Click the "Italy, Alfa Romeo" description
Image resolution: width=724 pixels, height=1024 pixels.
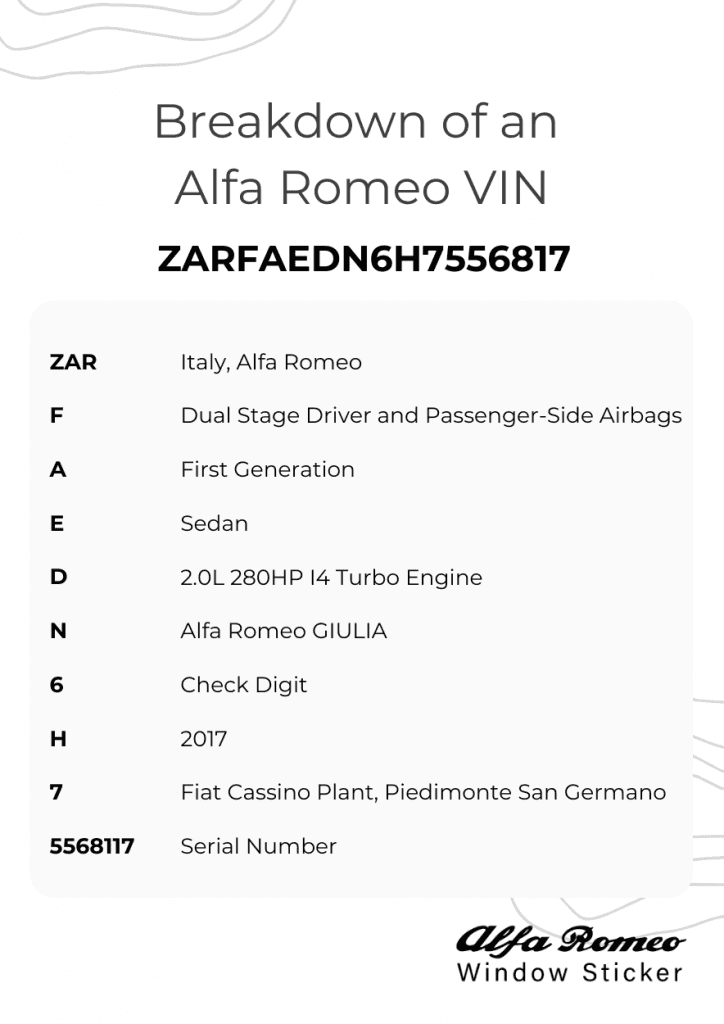pos(271,362)
